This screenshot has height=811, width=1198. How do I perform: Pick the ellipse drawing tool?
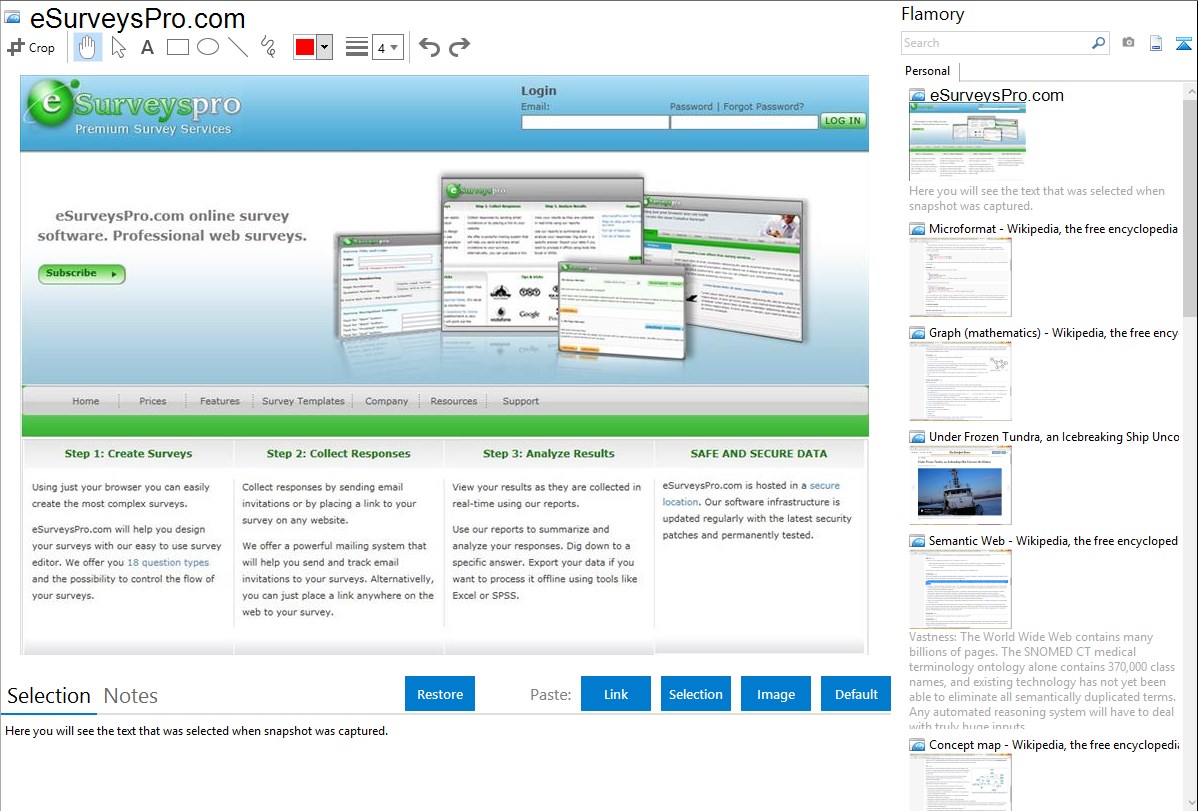click(208, 47)
